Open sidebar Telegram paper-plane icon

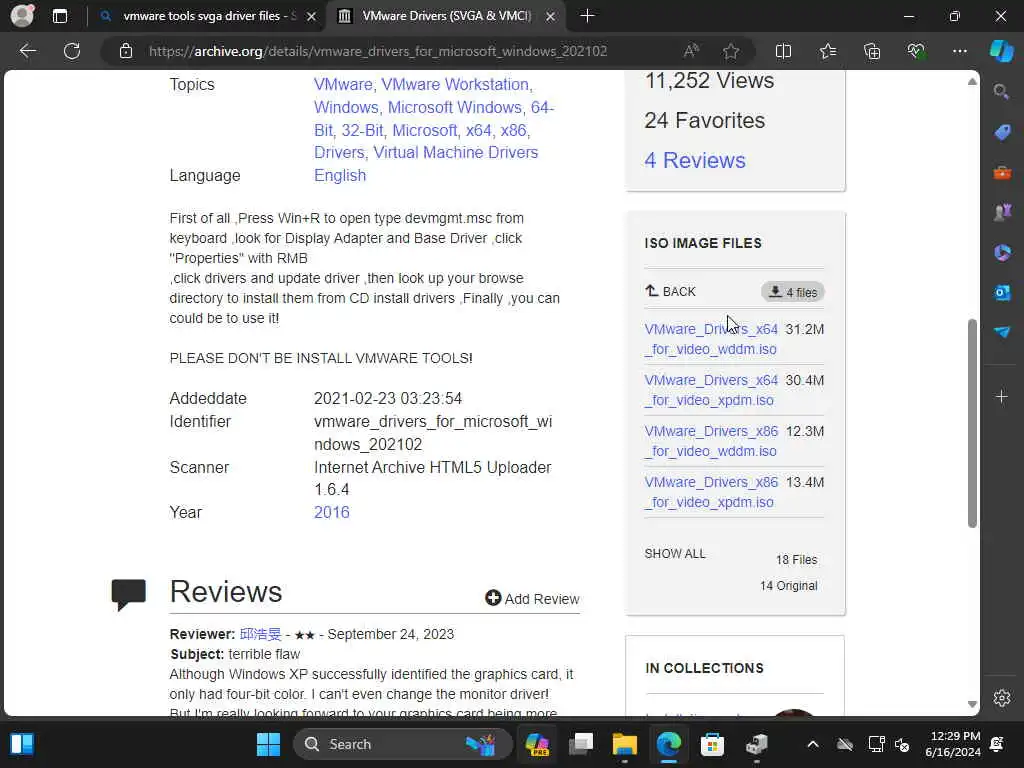point(1002,332)
